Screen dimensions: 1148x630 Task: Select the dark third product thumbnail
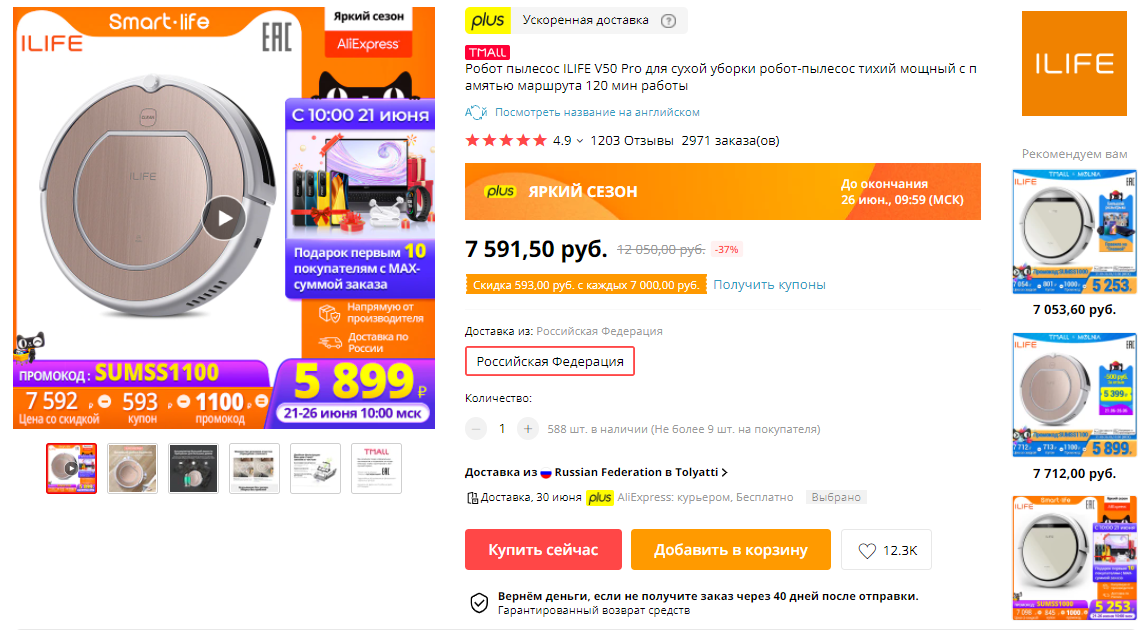(x=193, y=468)
